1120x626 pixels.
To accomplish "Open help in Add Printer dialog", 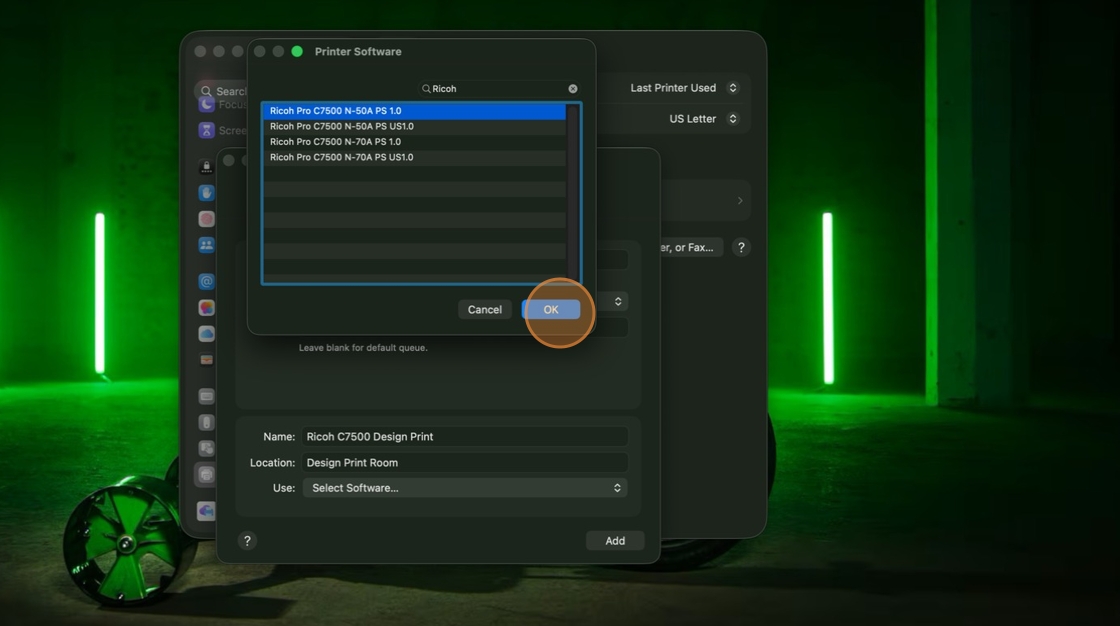I will [x=247, y=541].
